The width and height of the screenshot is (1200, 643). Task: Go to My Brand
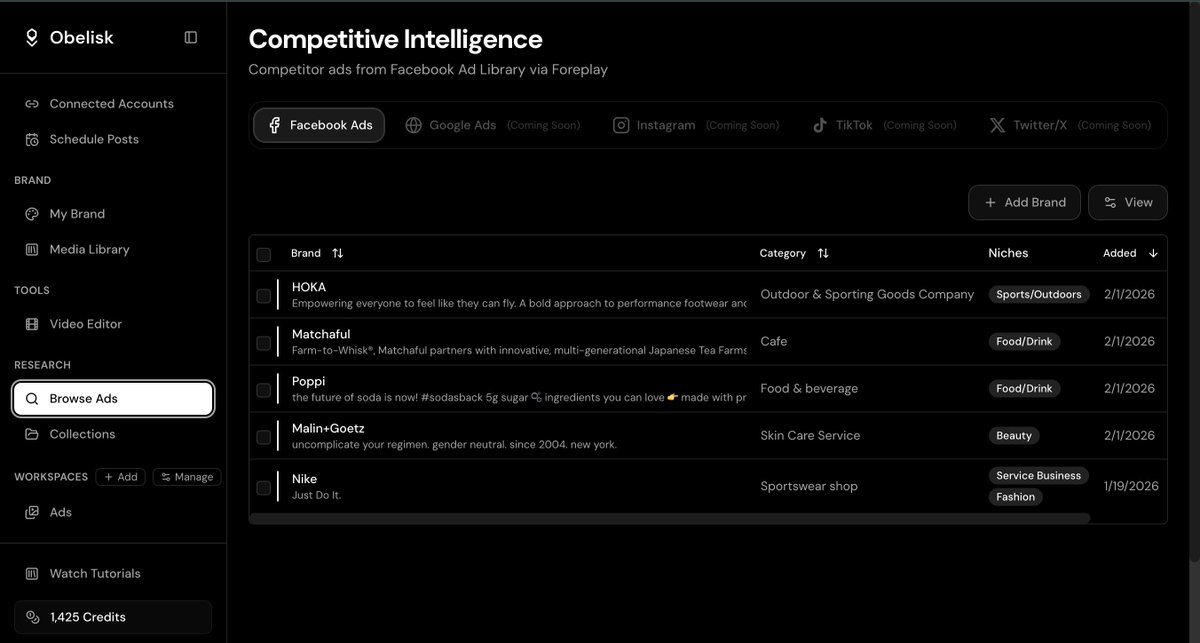tap(112, 214)
